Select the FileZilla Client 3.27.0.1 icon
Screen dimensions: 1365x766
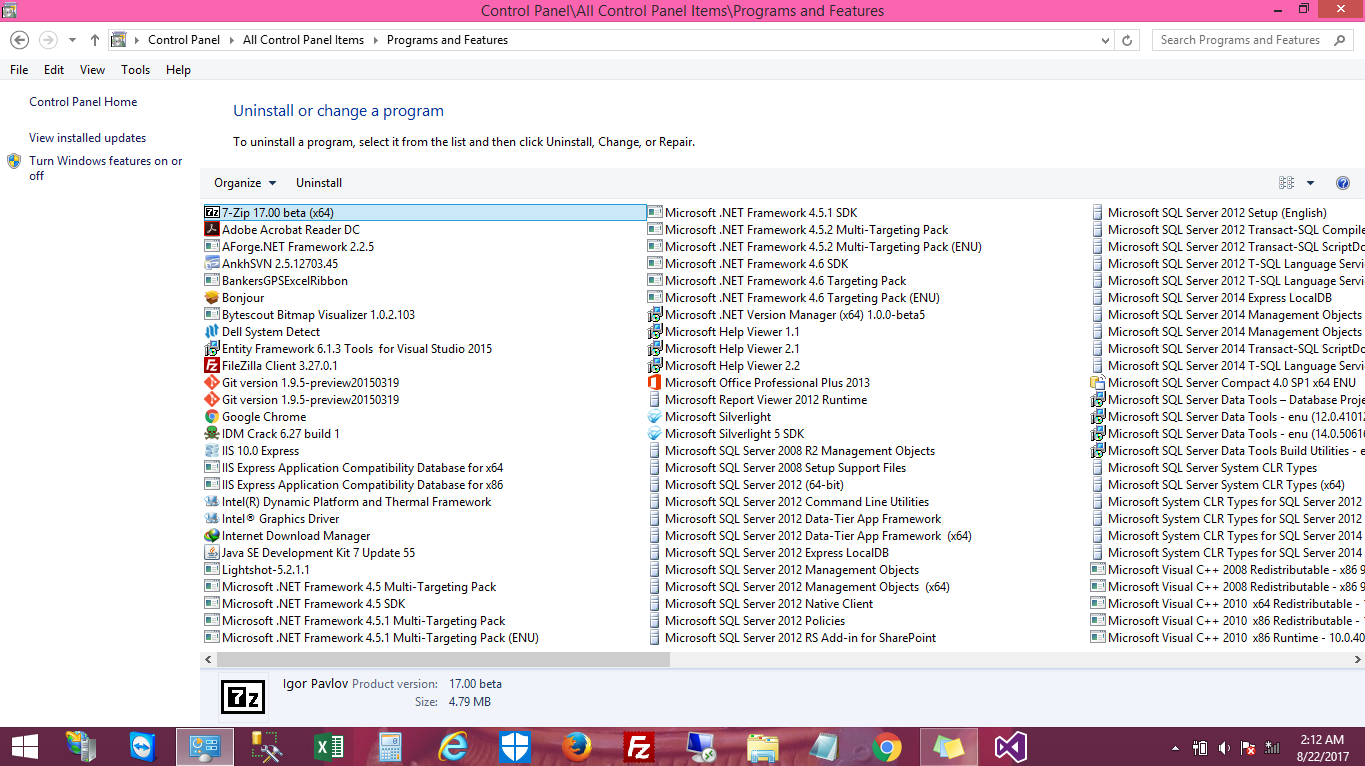(x=212, y=366)
